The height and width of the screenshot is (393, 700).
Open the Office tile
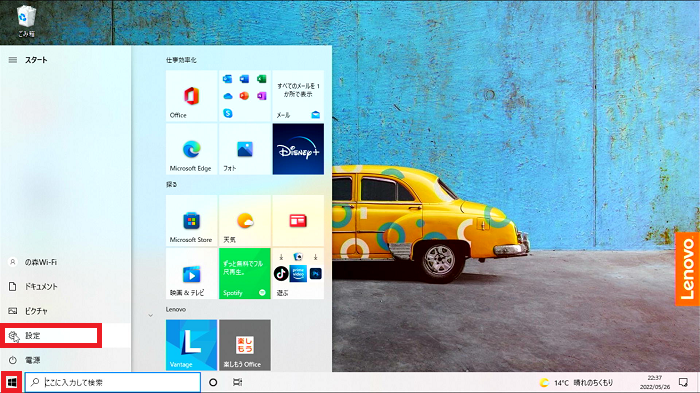[192, 96]
